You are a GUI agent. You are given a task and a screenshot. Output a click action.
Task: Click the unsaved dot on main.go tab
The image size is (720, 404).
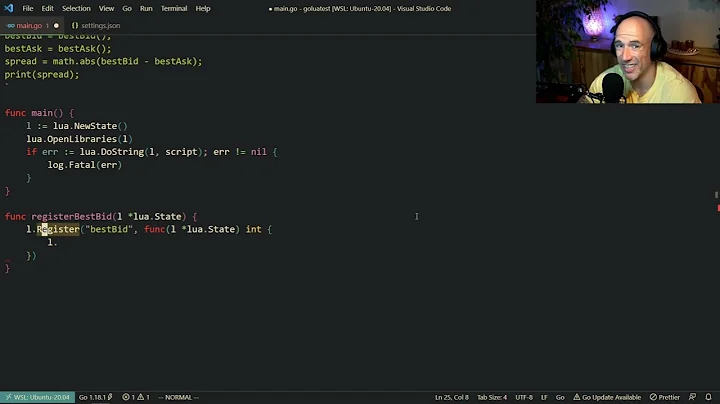[x=56, y=26]
